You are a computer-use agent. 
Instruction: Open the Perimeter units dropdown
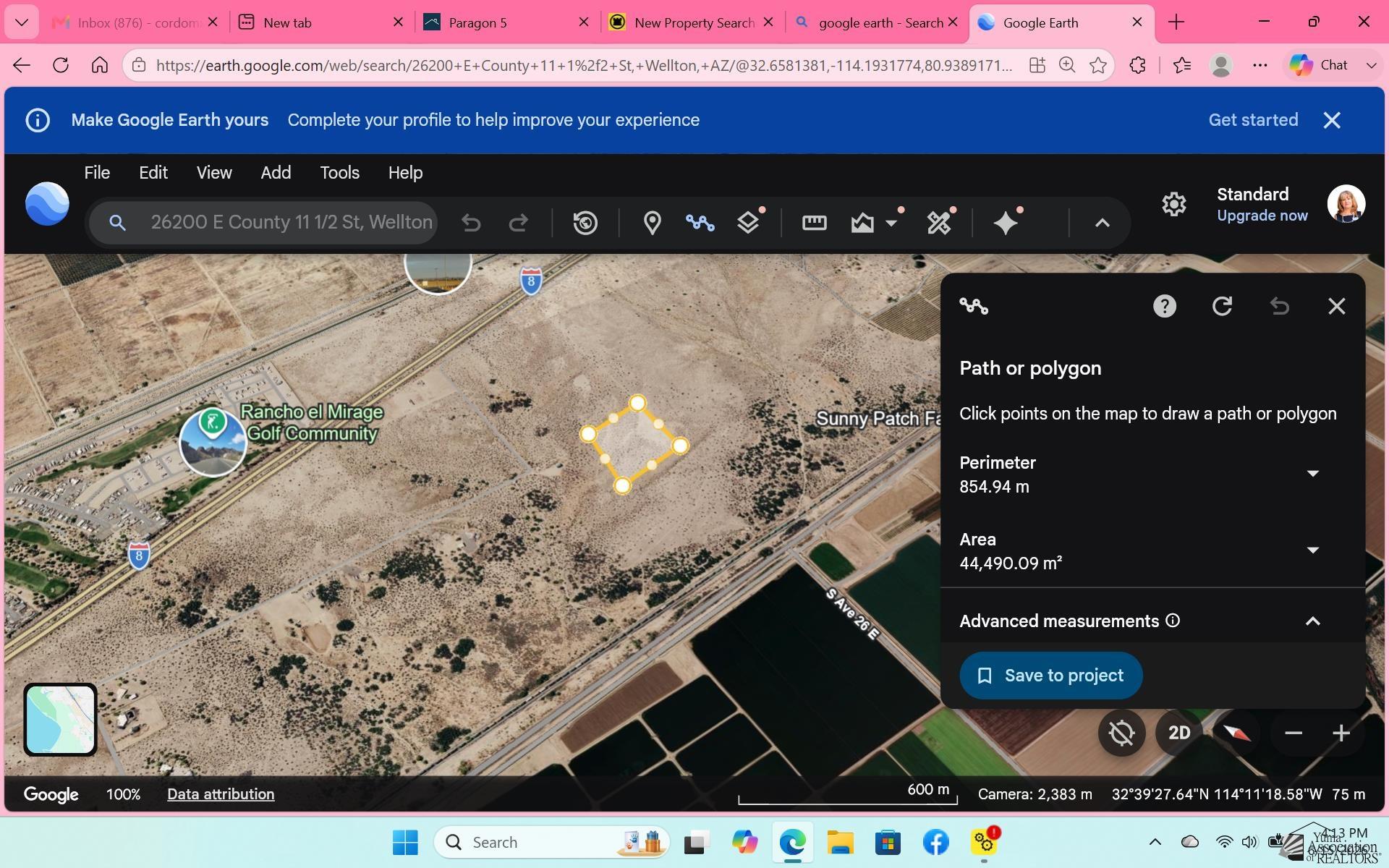1312,474
